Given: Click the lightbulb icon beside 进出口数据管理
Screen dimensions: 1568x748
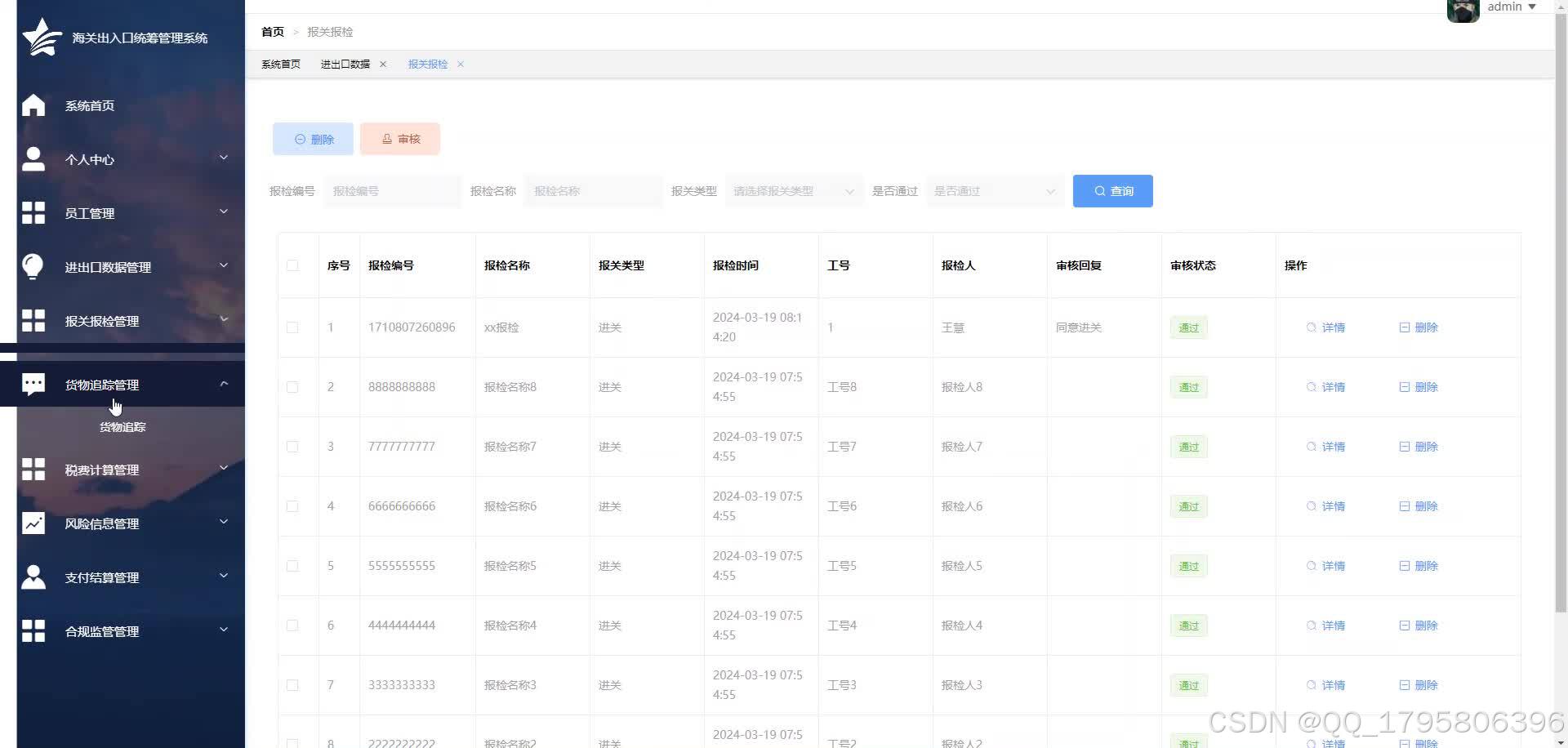Looking at the screenshot, I should 33,267.
